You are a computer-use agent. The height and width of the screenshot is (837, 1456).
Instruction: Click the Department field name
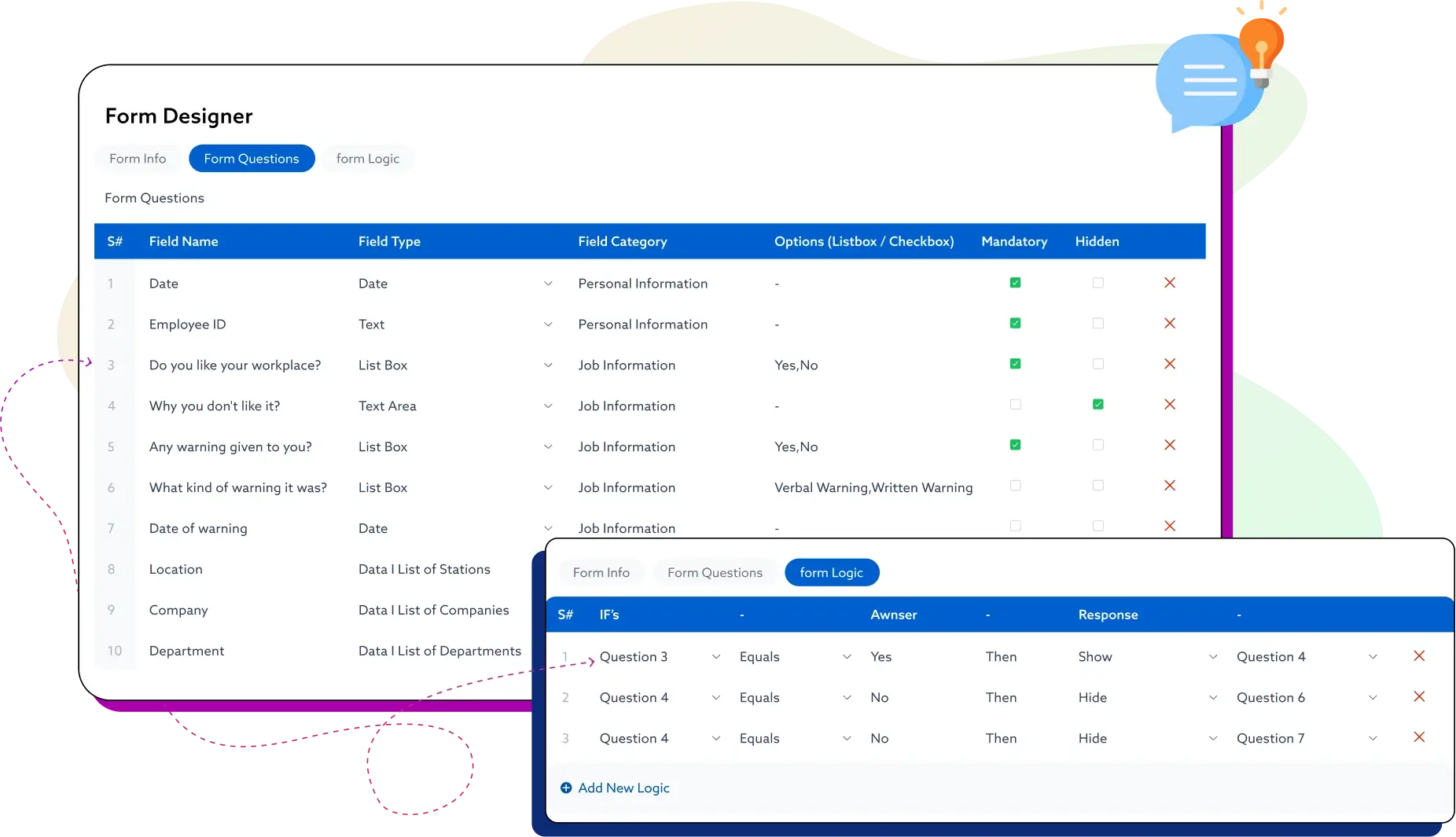[186, 651]
